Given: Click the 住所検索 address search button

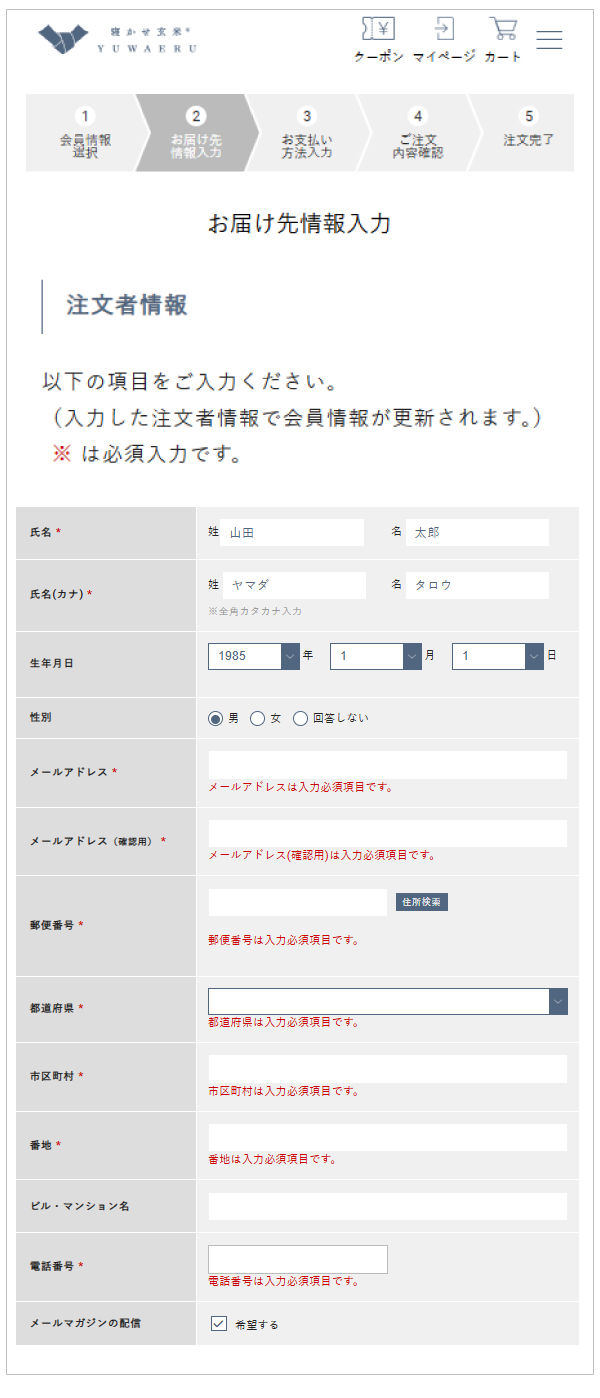Looking at the screenshot, I should pos(422,902).
